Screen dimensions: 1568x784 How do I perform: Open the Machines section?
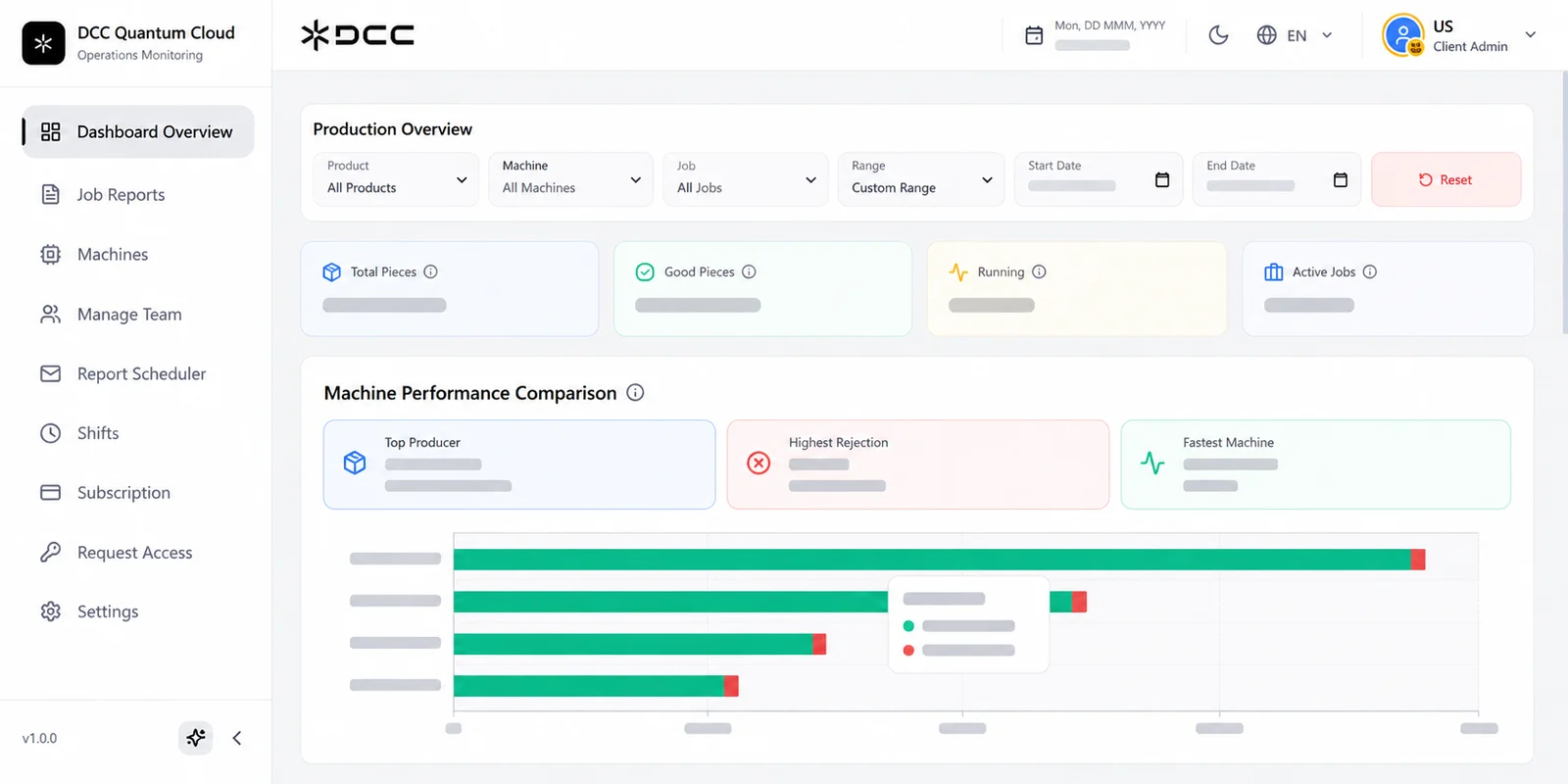coord(138,255)
